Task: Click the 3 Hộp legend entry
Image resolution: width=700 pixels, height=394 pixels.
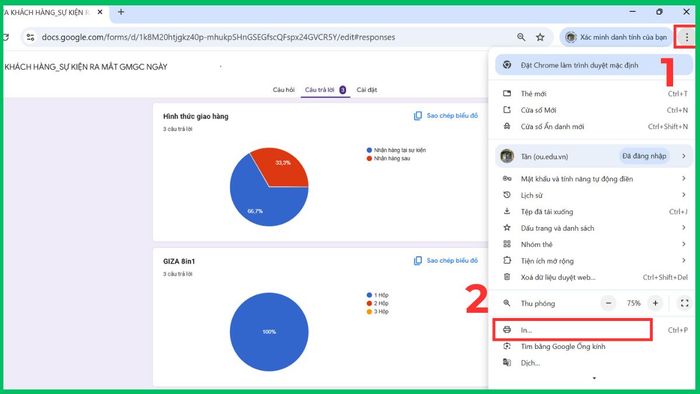Action: point(377,311)
